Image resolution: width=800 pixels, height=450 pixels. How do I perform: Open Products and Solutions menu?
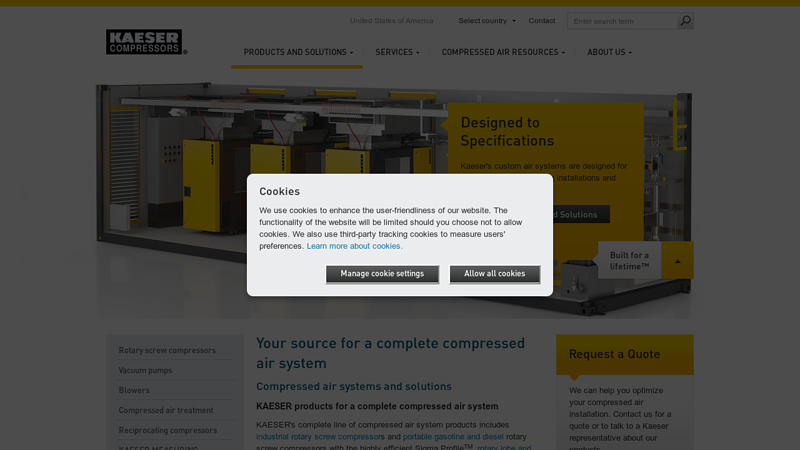(x=298, y=52)
